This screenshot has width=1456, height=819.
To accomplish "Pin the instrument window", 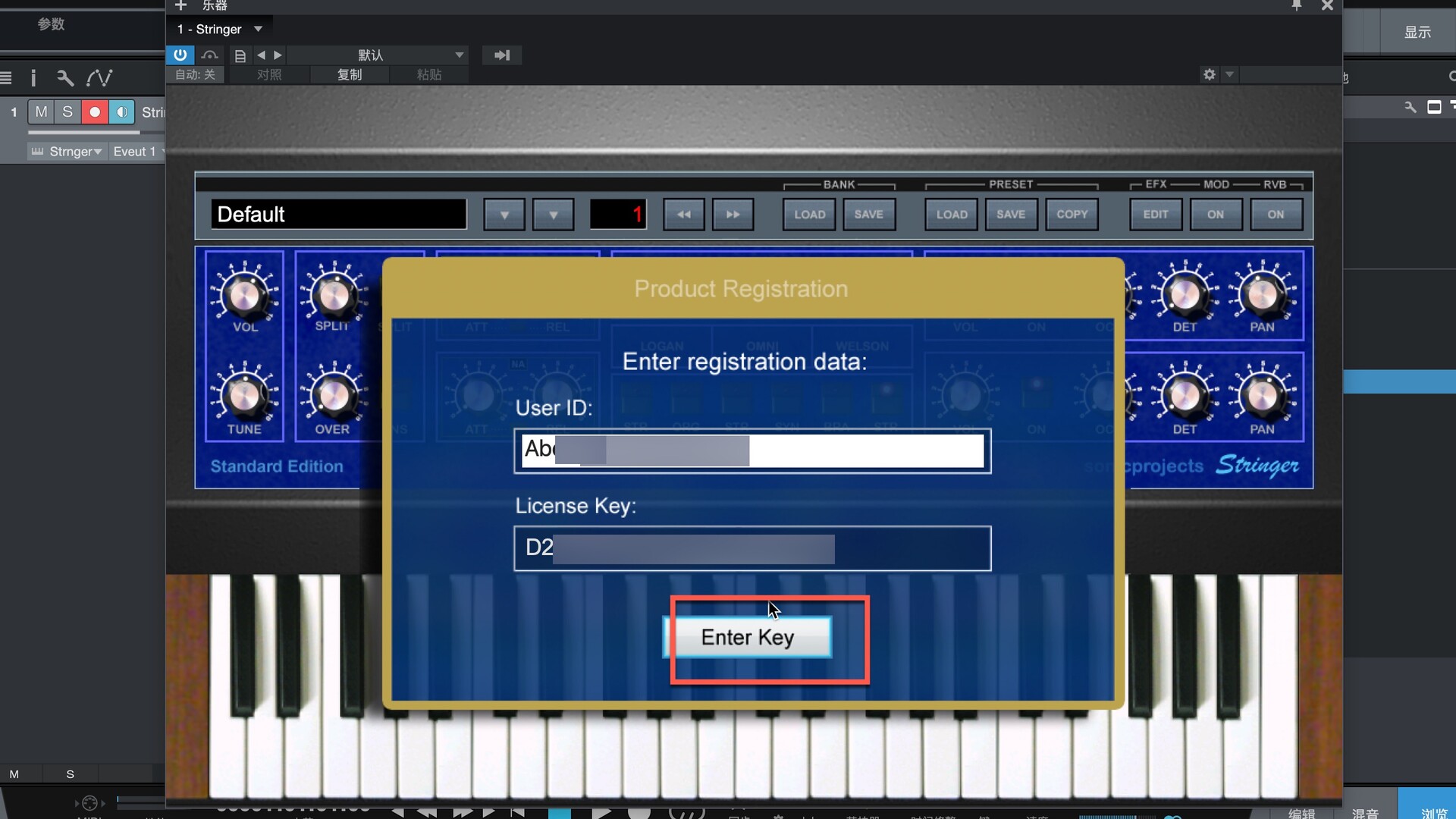I will click(1296, 6).
